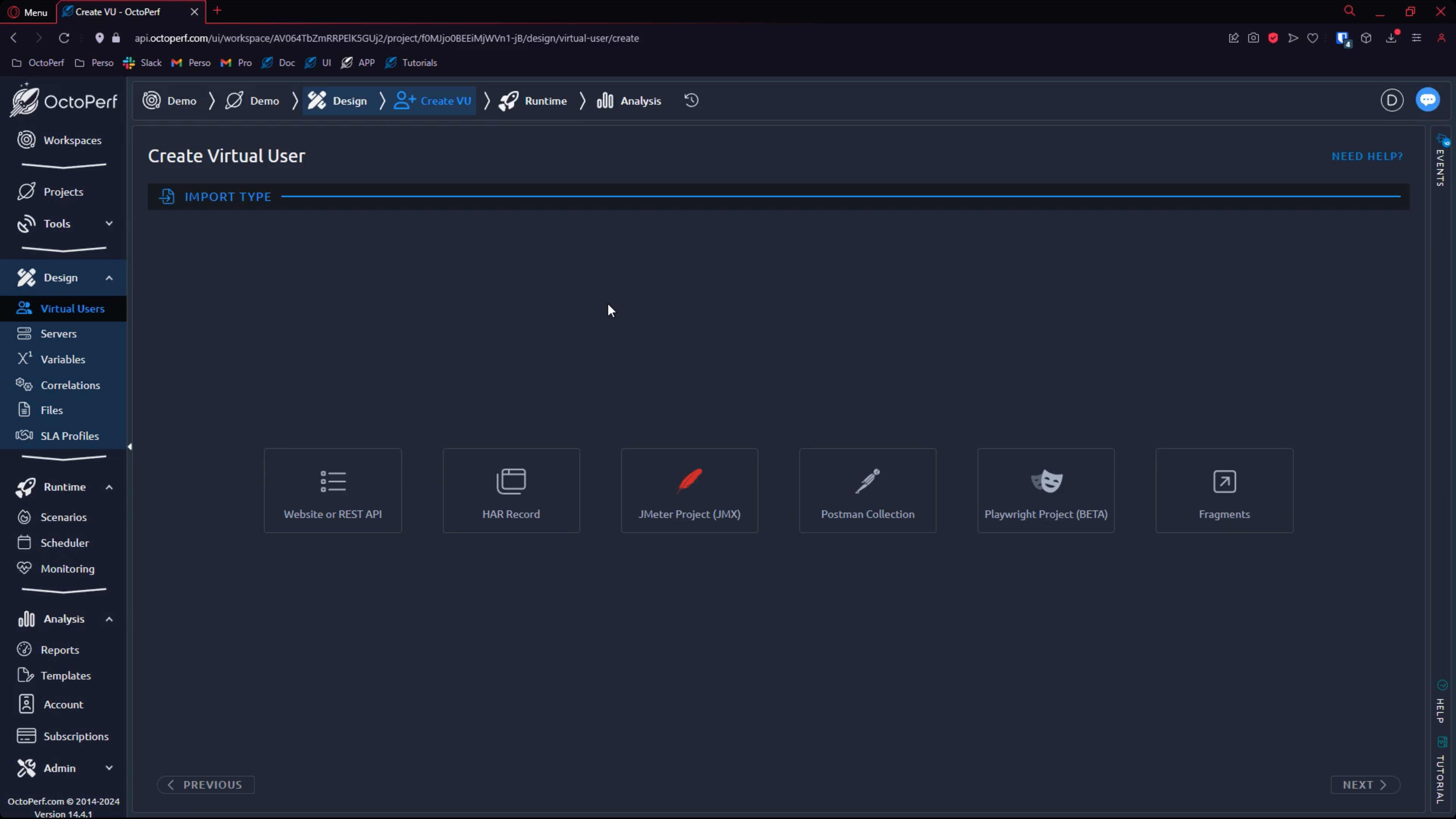Image resolution: width=1456 pixels, height=819 pixels.
Task: Click the heart bookmark icon in address bar
Action: click(1312, 38)
